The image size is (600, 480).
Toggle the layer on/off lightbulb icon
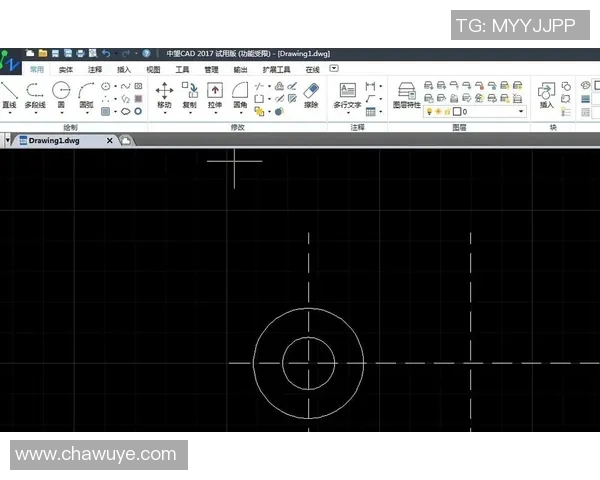pos(430,112)
